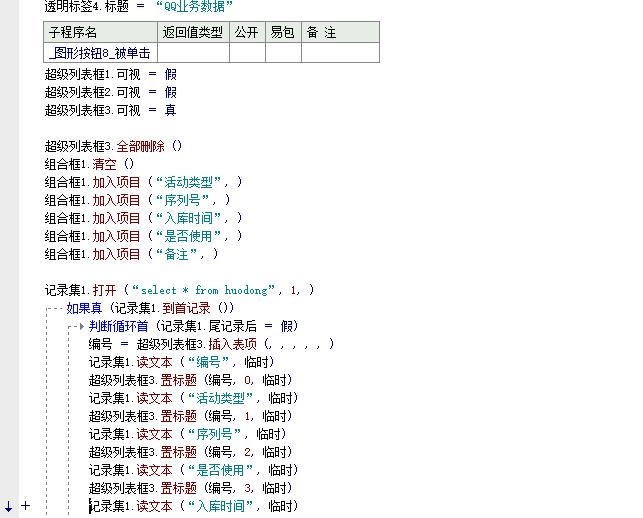Toggle the 易包 cell for _图形按钮8_被单击
Image resolution: width=643 pixels, height=518 pixels.
click(x=283, y=52)
